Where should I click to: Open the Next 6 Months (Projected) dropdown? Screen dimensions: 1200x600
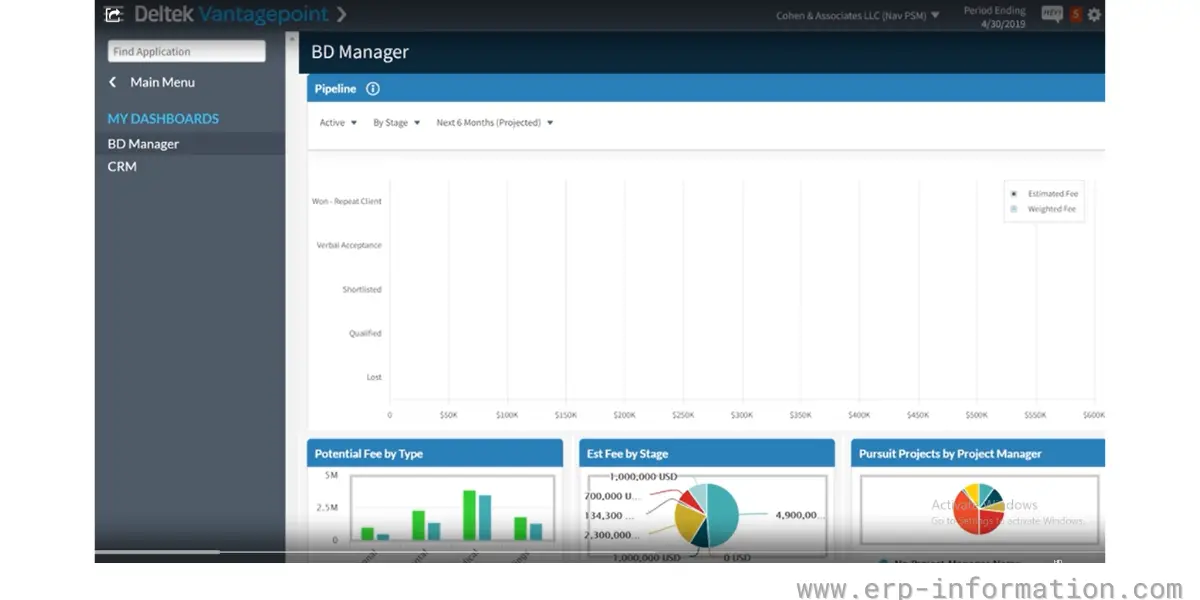(x=494, y=123)
